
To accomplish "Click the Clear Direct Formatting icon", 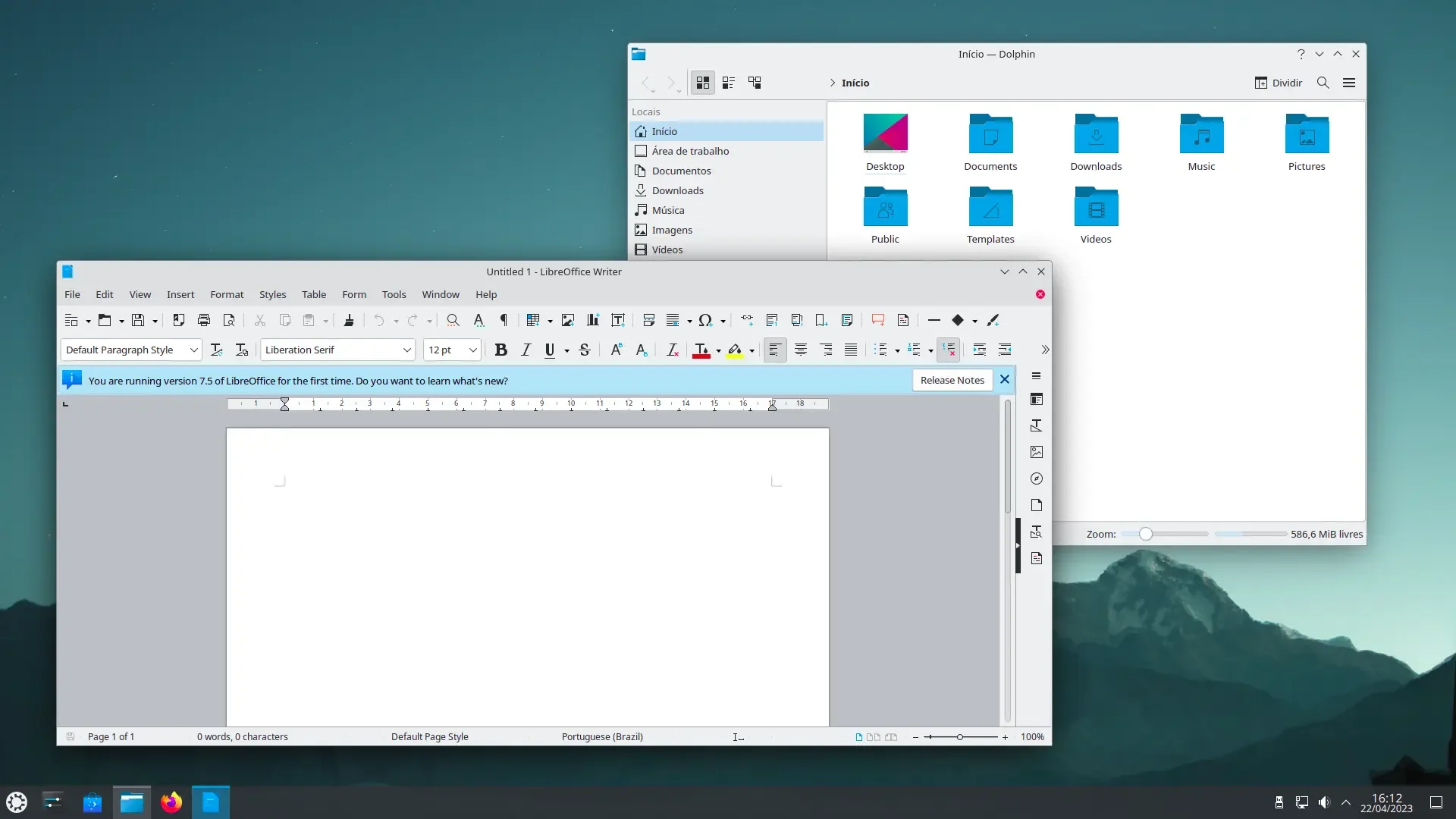I will tap(672, 350).
